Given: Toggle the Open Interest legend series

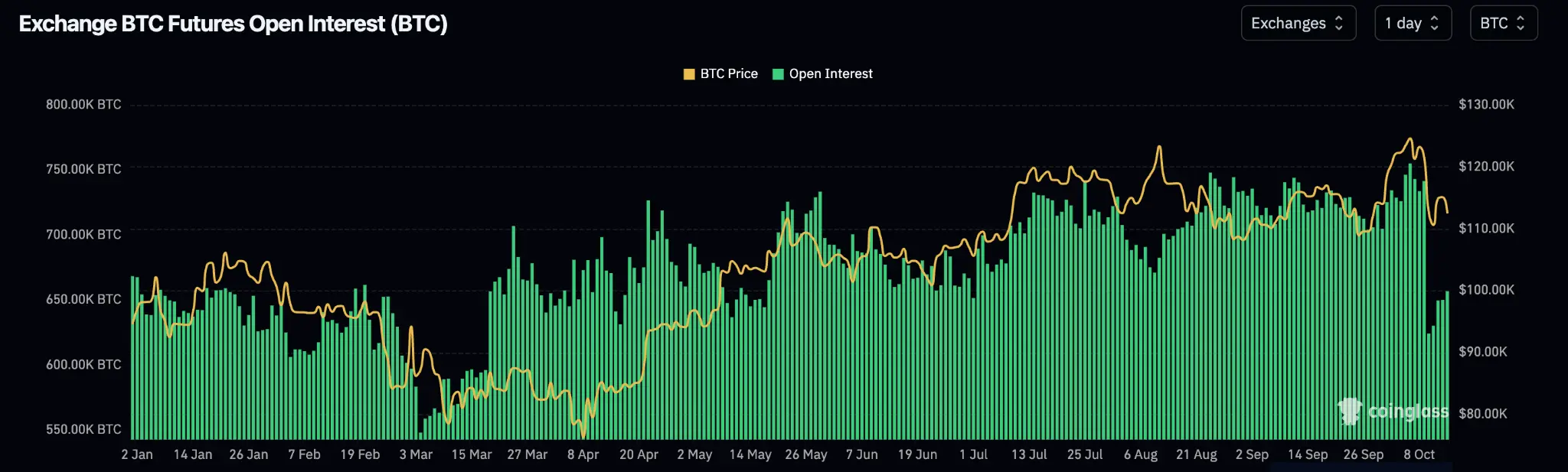Looking at the screenshot, I should point(822,73).
